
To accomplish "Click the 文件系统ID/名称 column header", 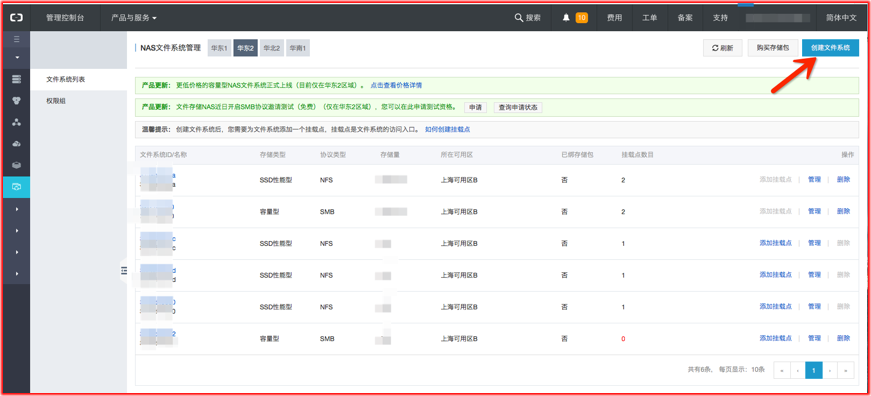I will point(163,154).
